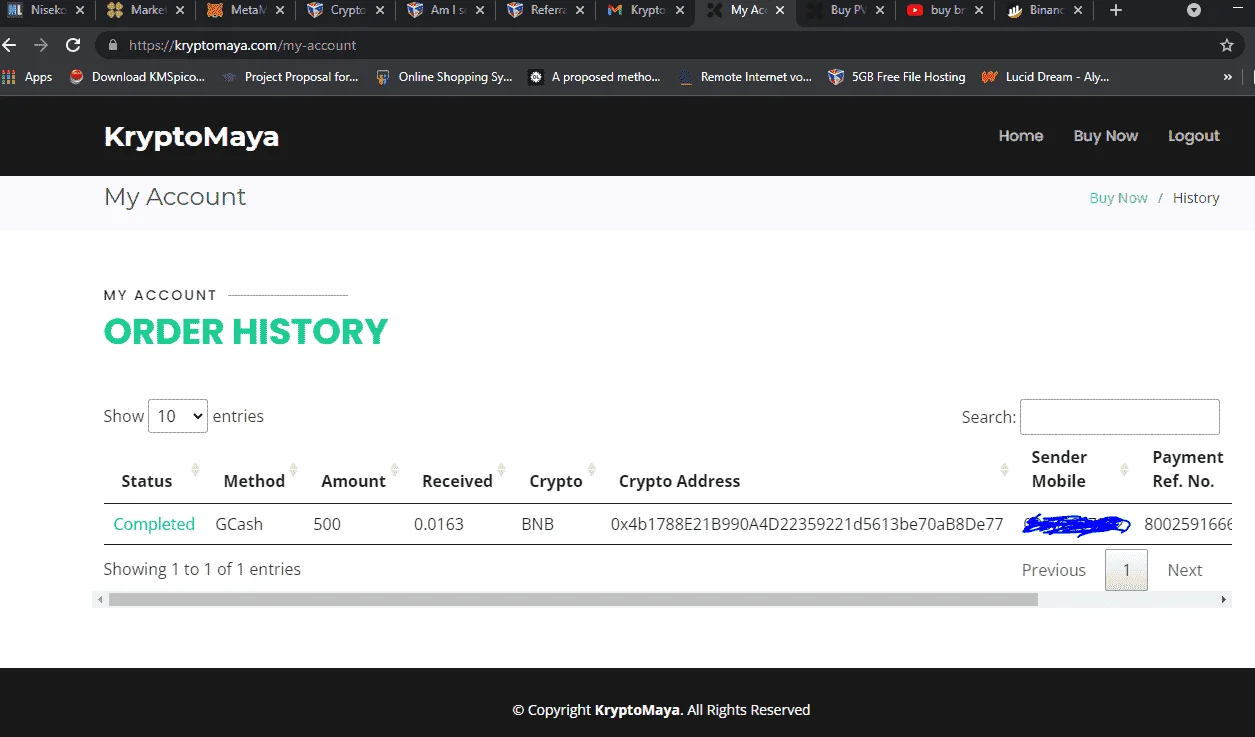1255x737 pixels.
Task: Click the 0.0163 received value
Action: (439, 524)
